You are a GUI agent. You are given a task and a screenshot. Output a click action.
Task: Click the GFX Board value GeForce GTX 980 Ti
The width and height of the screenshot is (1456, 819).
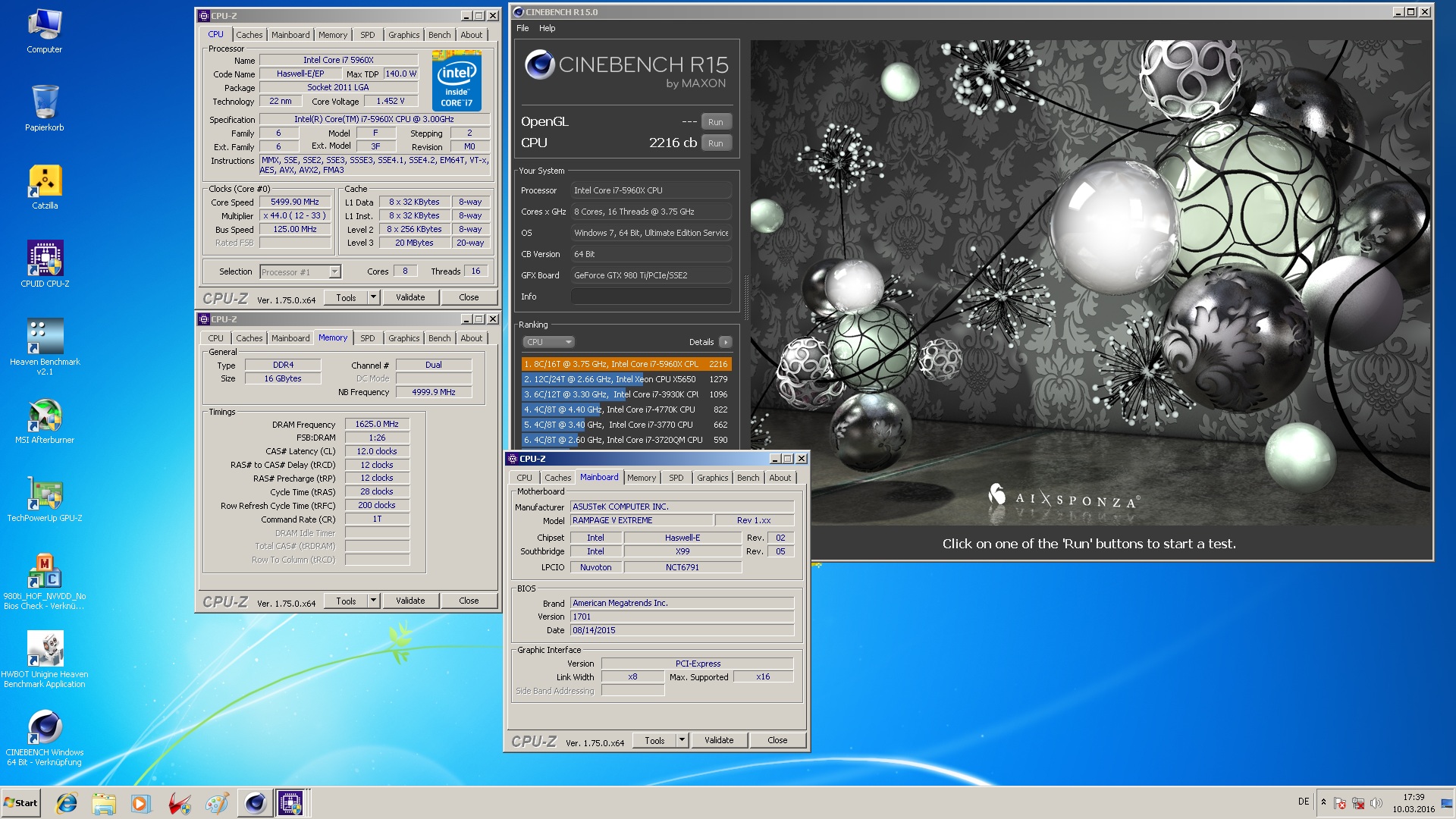[x=651, y=275]
